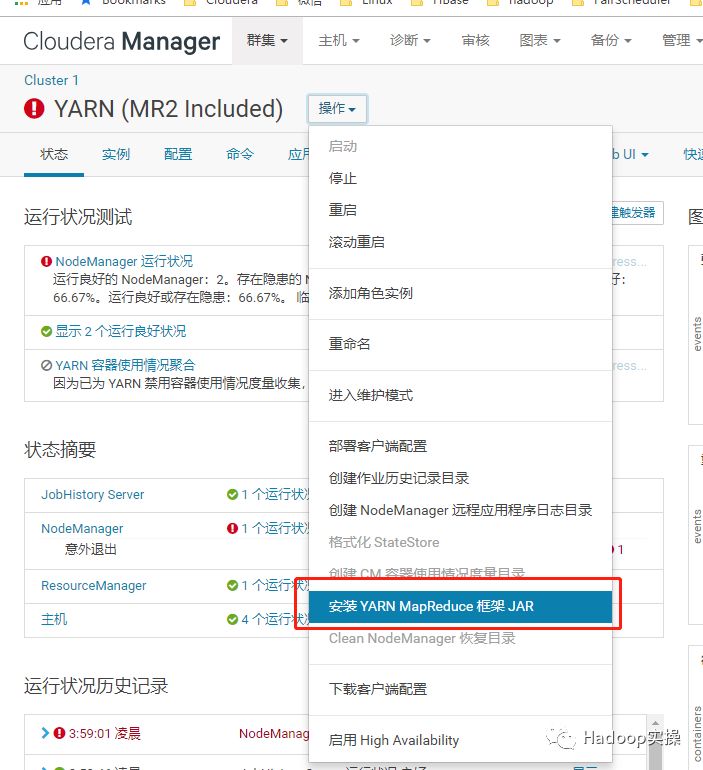Click green check icon beside 显示 2 个运行良好状况

46,331
